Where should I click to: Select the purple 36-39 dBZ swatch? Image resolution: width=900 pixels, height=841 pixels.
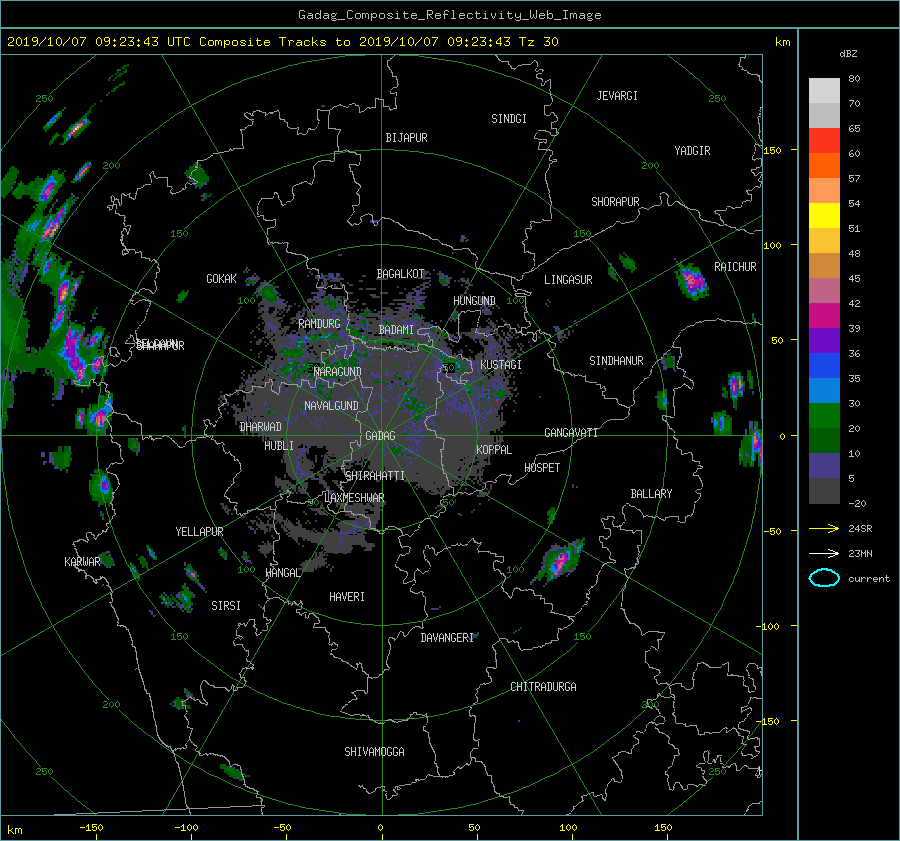tap(824, 341)
